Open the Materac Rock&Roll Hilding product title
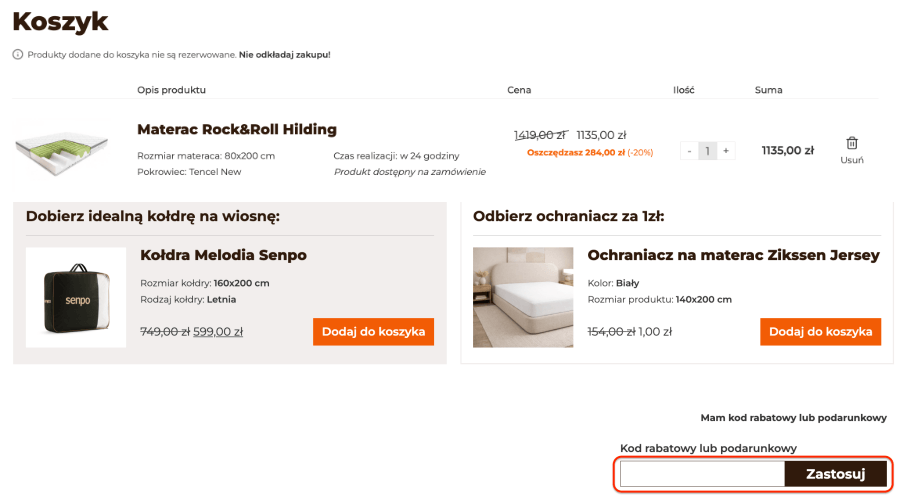Image resolution: width=900 pixels, height=495 pixels. pyautogui.click(x=236, y=130)
